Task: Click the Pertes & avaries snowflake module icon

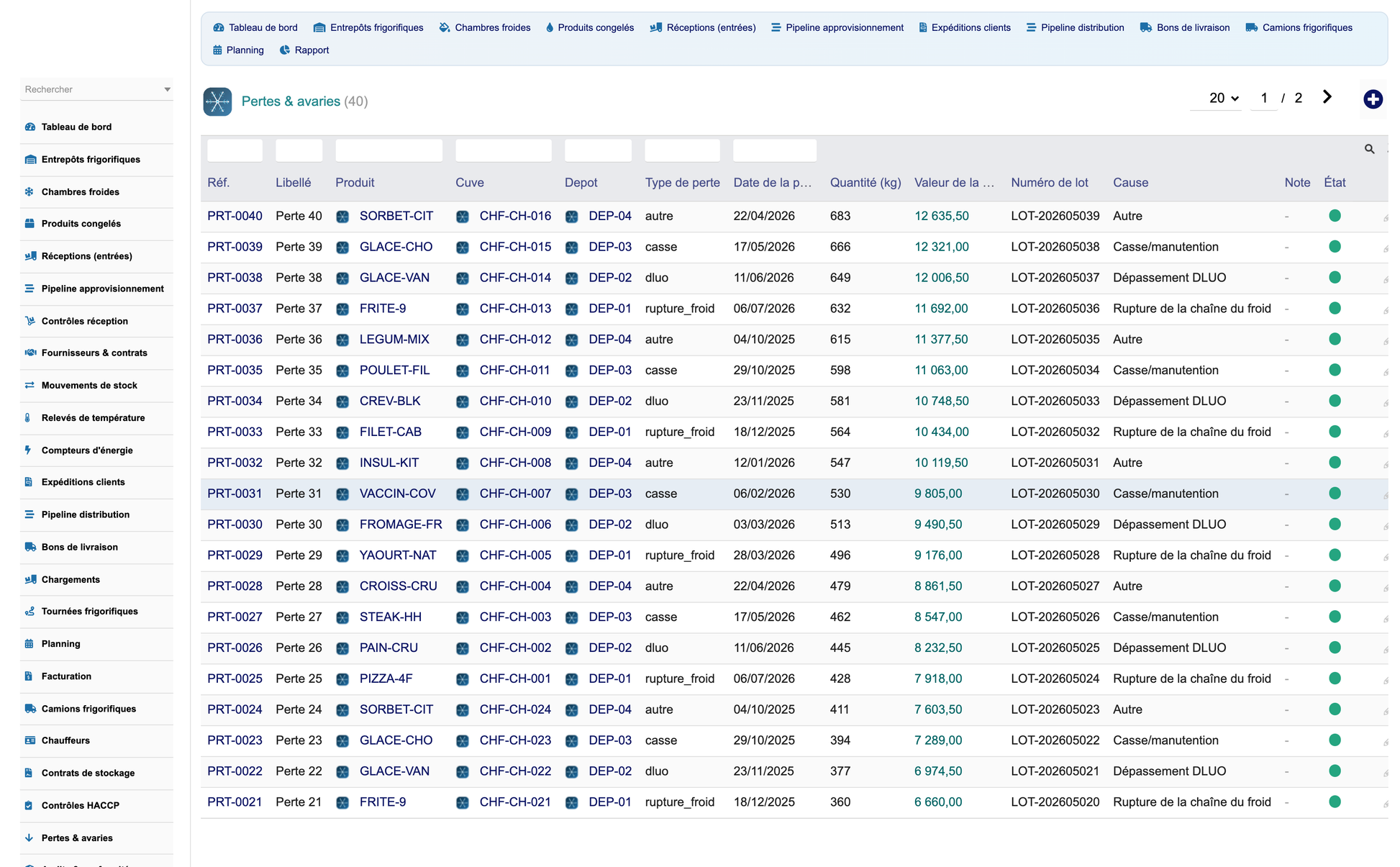Action: pyautogui.click(x=217, y=101)
